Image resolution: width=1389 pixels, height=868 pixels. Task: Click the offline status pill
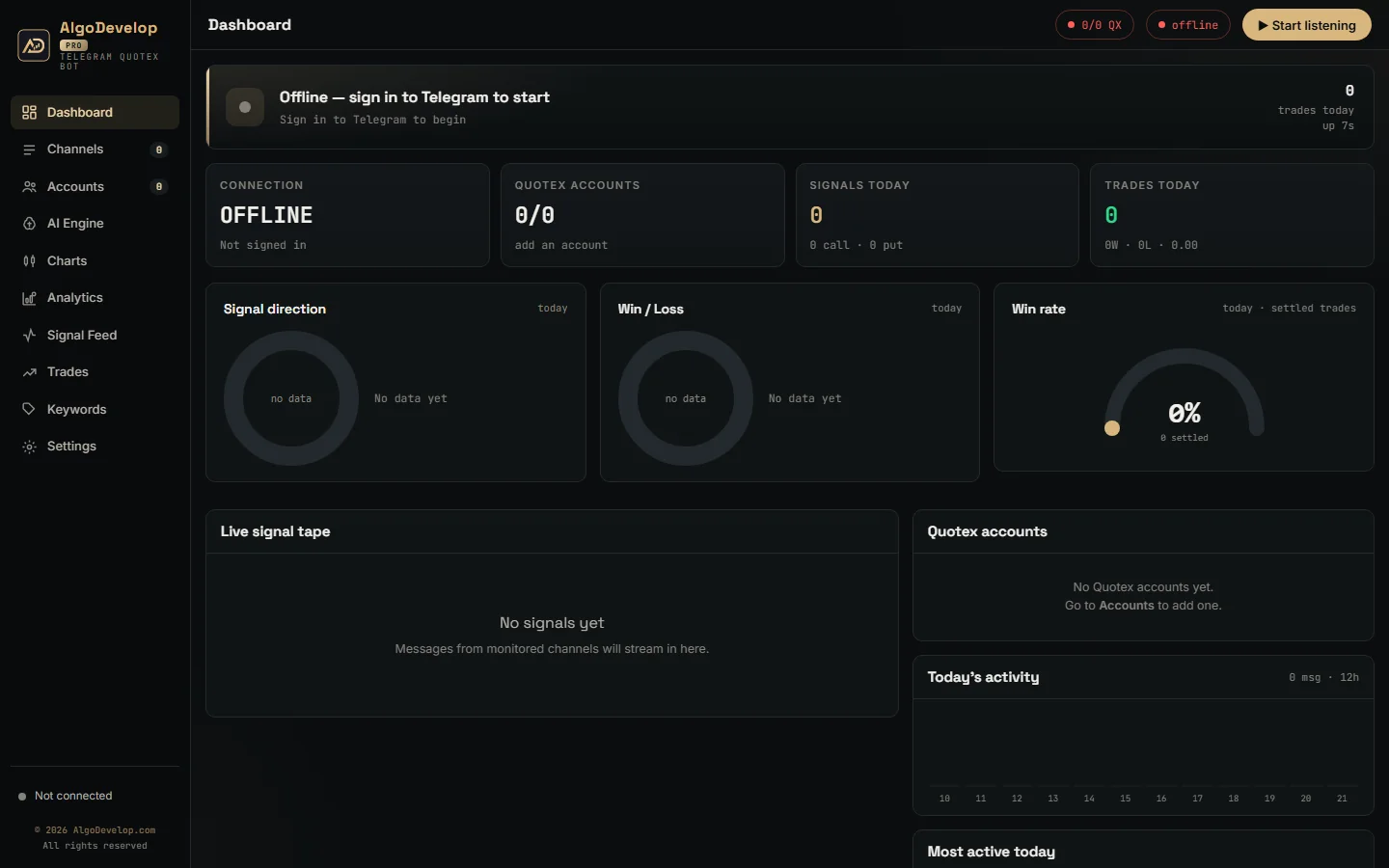pyautogui.click(x=1188, y=25)
